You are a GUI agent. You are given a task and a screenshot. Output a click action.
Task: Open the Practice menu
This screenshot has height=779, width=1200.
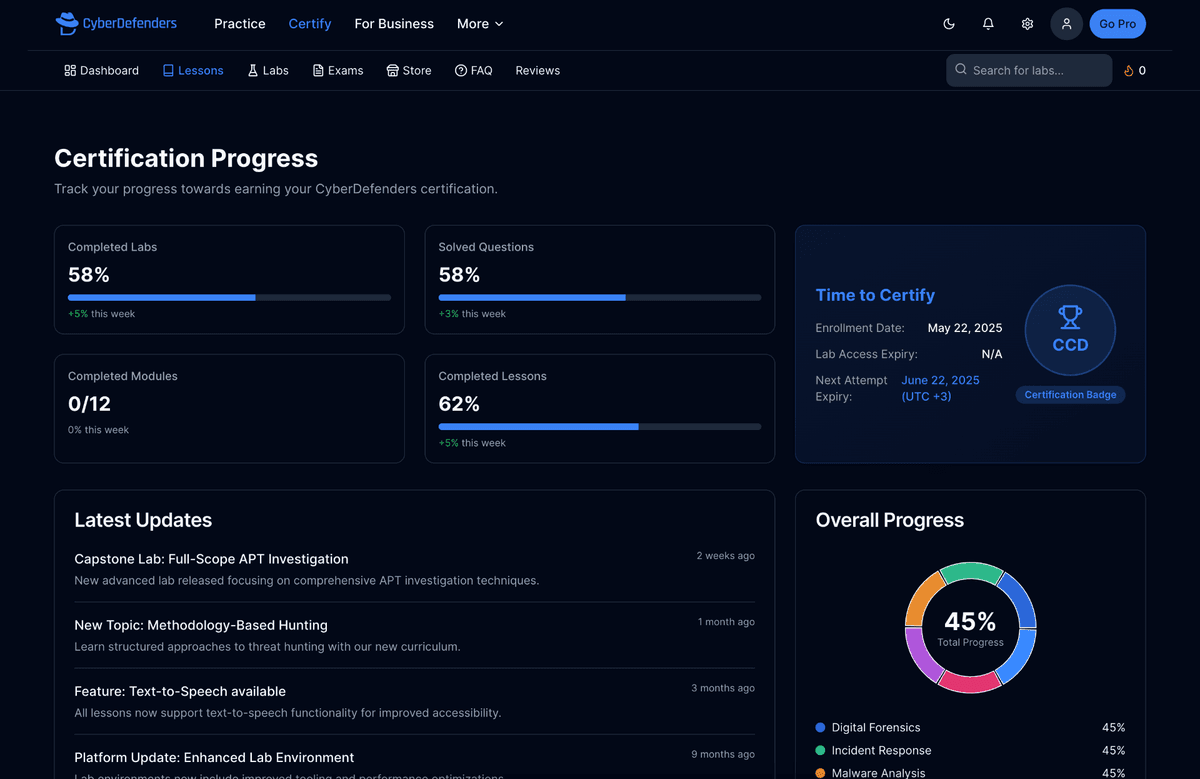tap(240, 24)
